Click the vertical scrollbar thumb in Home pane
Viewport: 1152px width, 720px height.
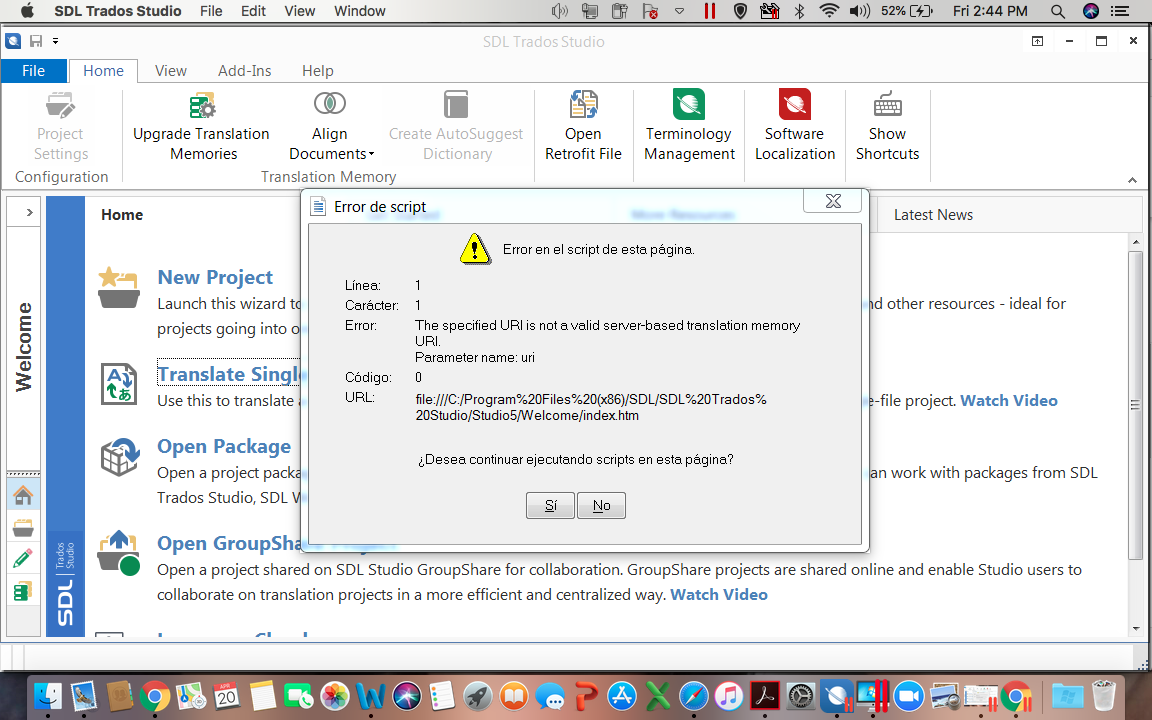(1136, 406)
